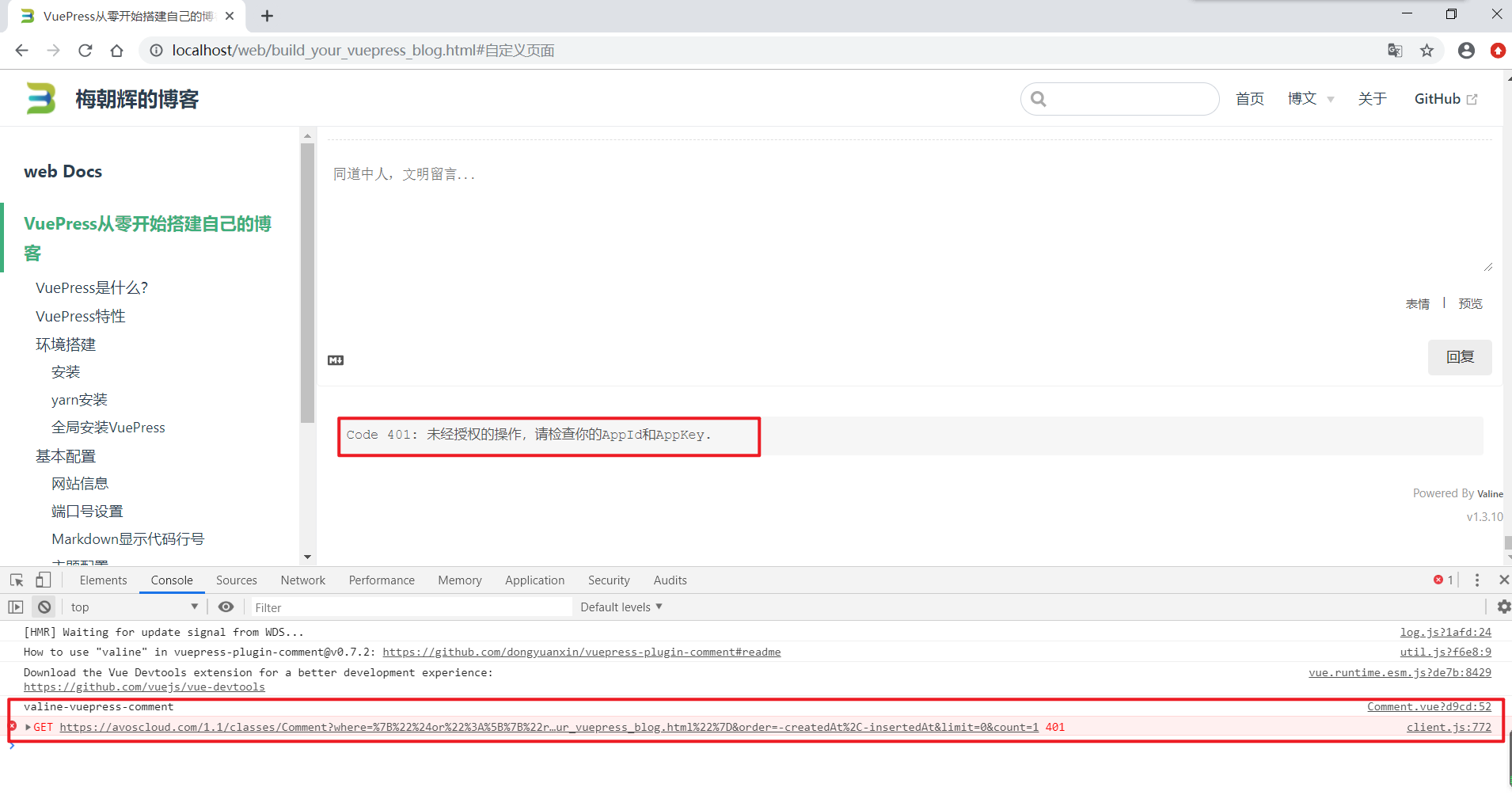Viewport: 1512px width, 795px height.
Task: Select sidebar item 端口号设置
Action: point(87,512)
